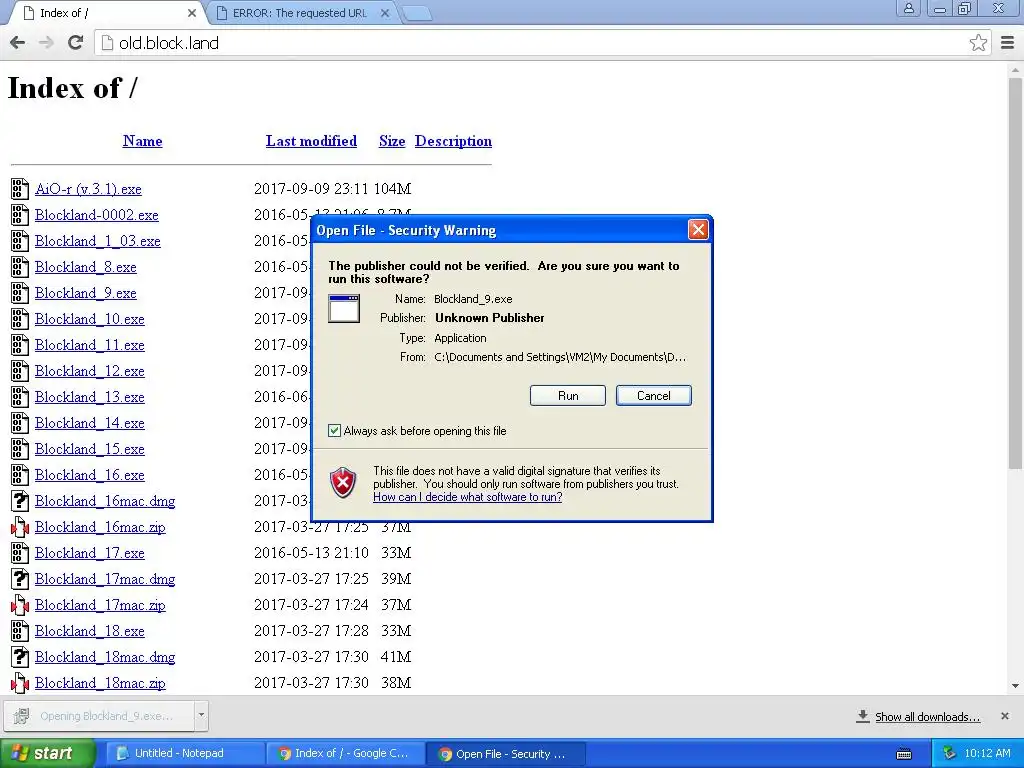Image resolution: width=1024 pixels, height=768 pixels.
Task: Sort by Last modified column header
Action: coord(311,141)
